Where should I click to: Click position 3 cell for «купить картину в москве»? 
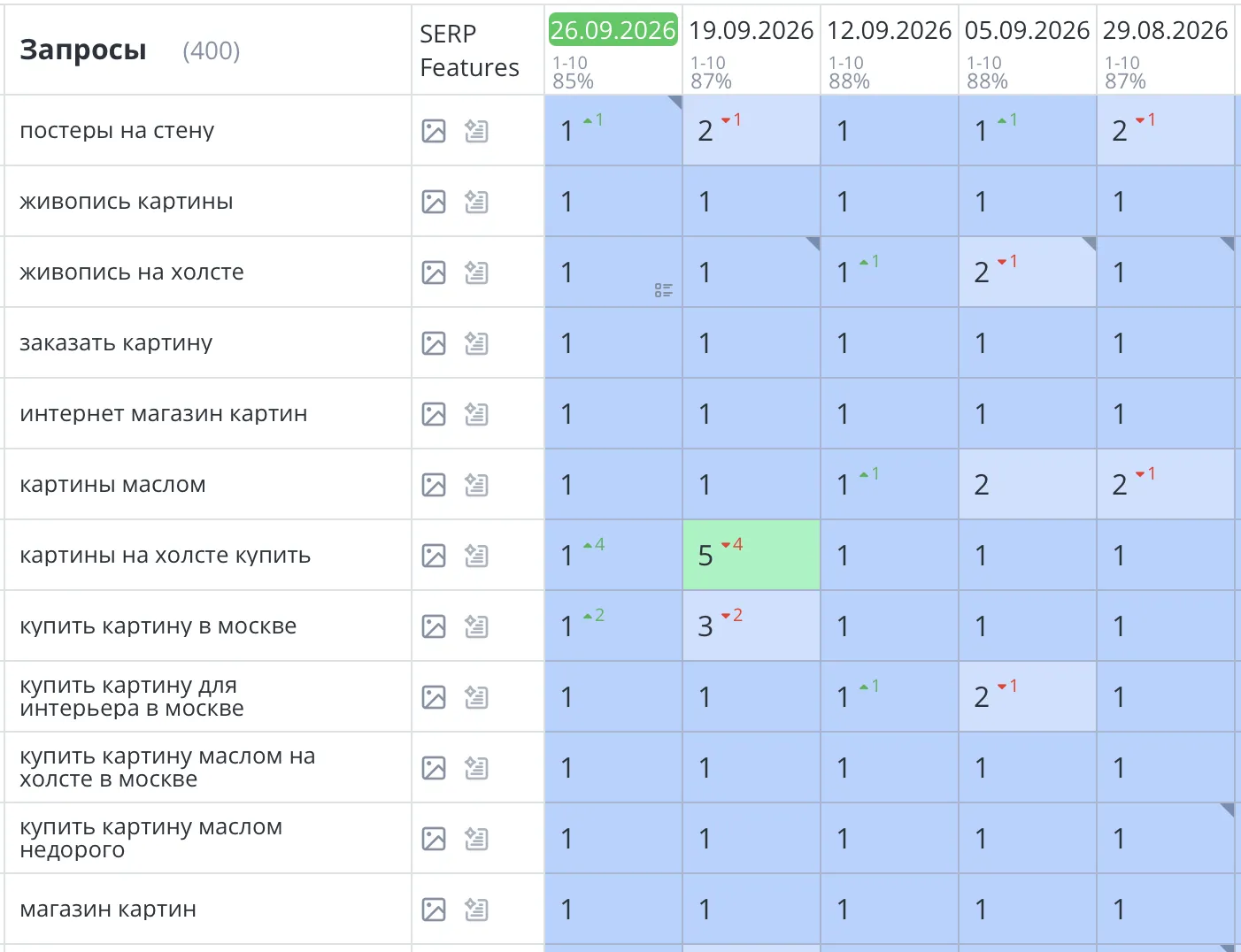click(752, 626)
